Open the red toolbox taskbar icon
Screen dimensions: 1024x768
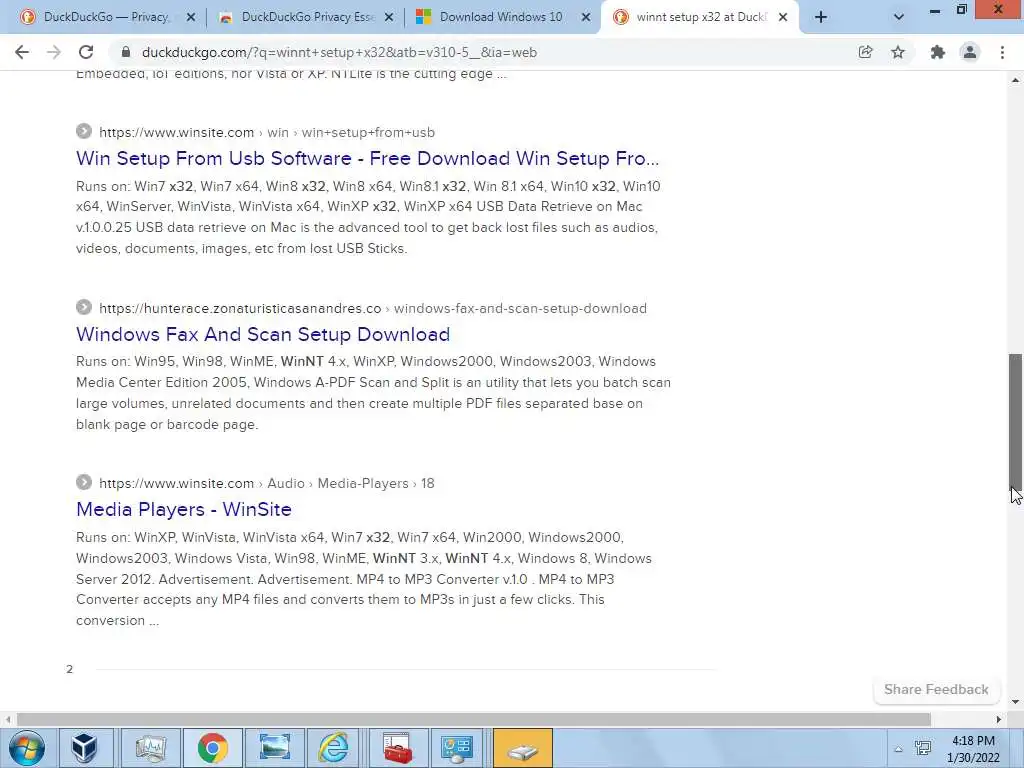click(398, 748)
